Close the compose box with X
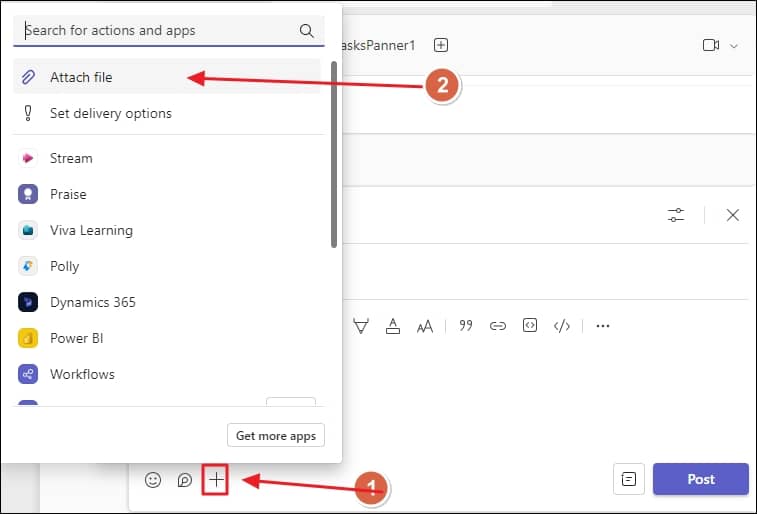This screenshot has width=757, height=514. [x=732, y=215]
